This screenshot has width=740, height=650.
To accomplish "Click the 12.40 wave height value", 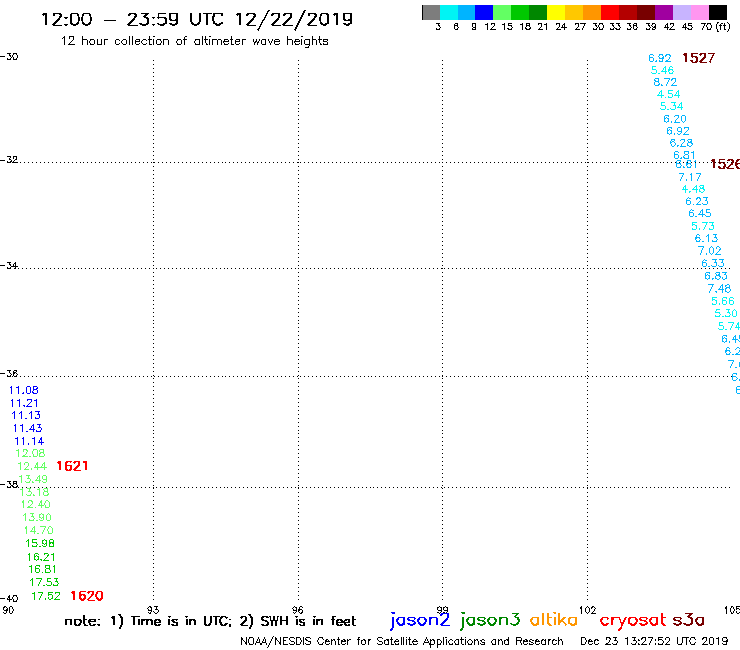I will [x=35, y=504].
